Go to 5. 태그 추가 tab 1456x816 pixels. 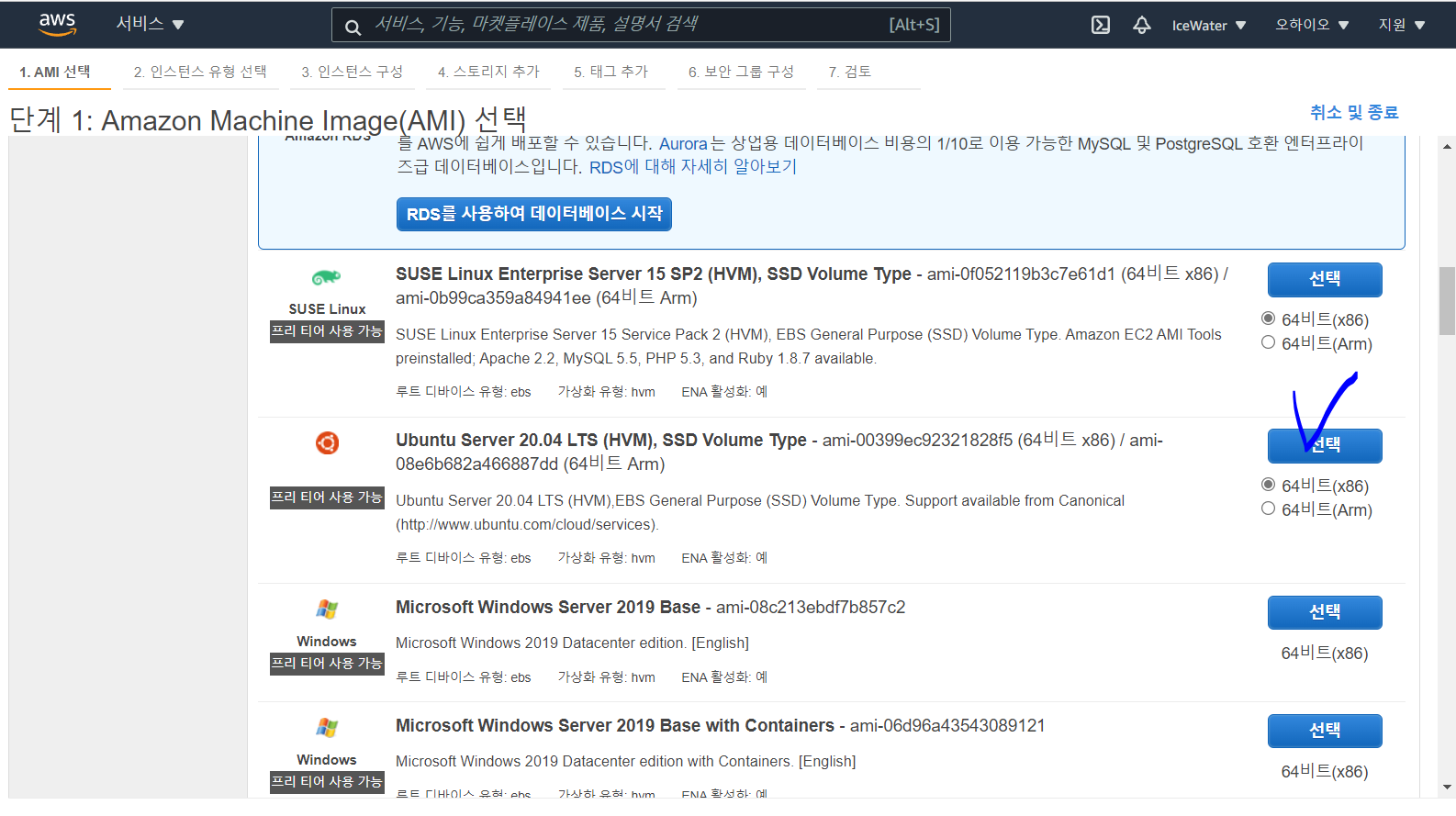(611, 72)
